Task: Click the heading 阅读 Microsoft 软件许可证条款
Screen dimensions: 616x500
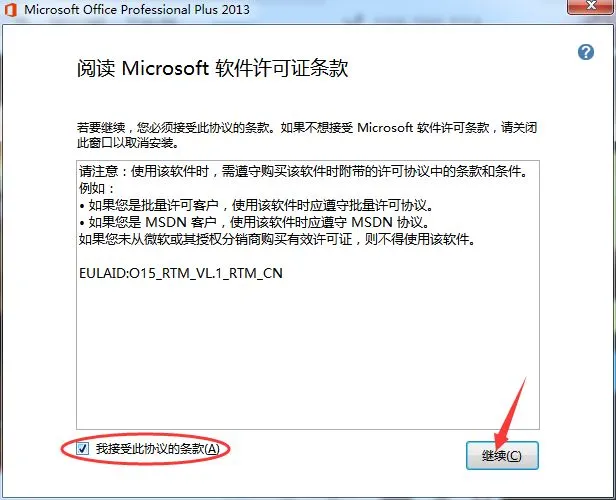Action: point(213,68)
